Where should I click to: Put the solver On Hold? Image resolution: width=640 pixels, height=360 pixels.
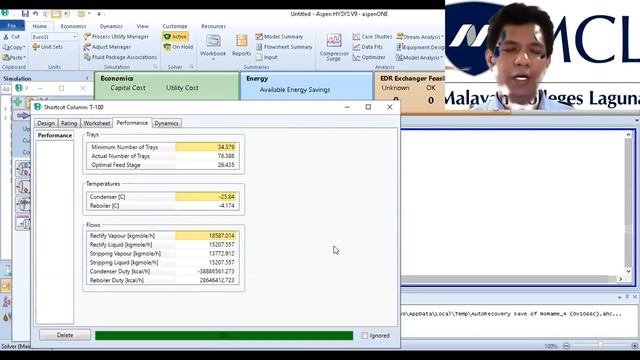coord(178,47)
